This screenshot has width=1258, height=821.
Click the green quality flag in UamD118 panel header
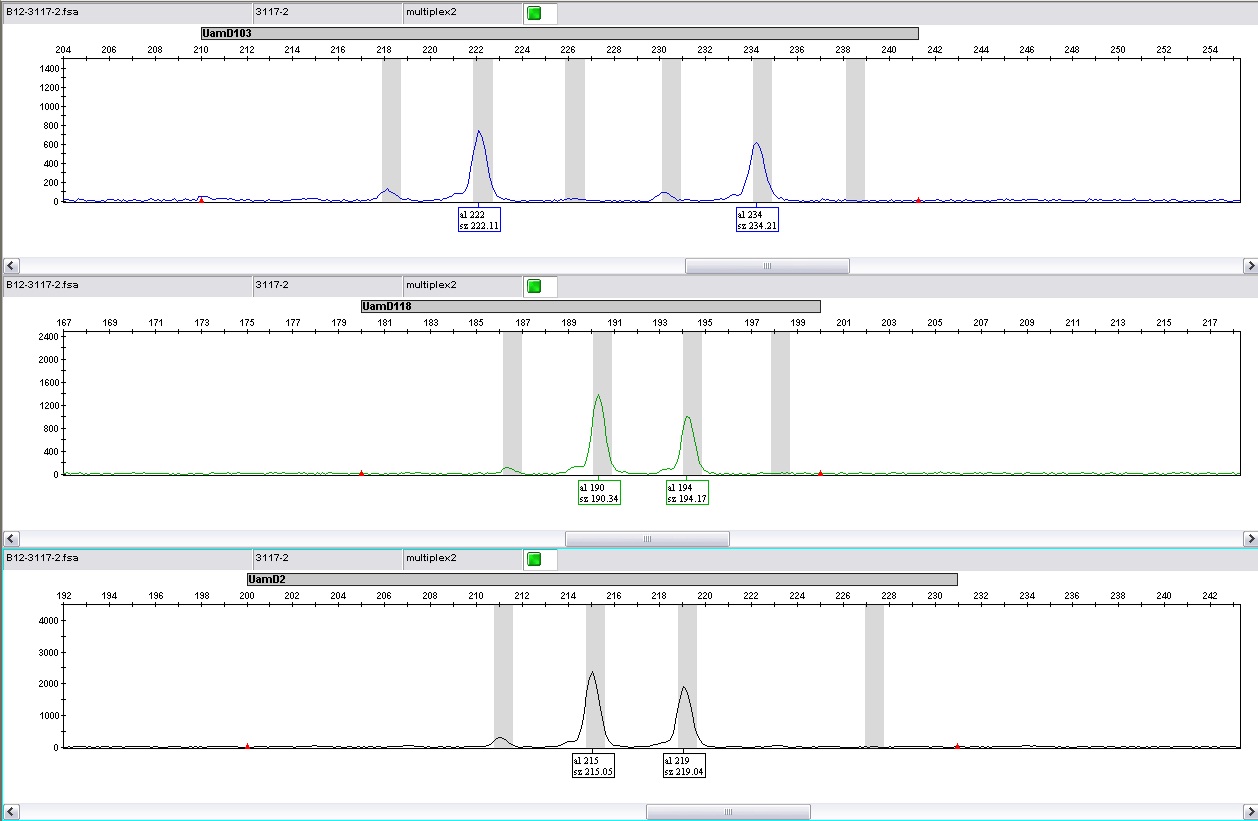click(x=534, y=286)
